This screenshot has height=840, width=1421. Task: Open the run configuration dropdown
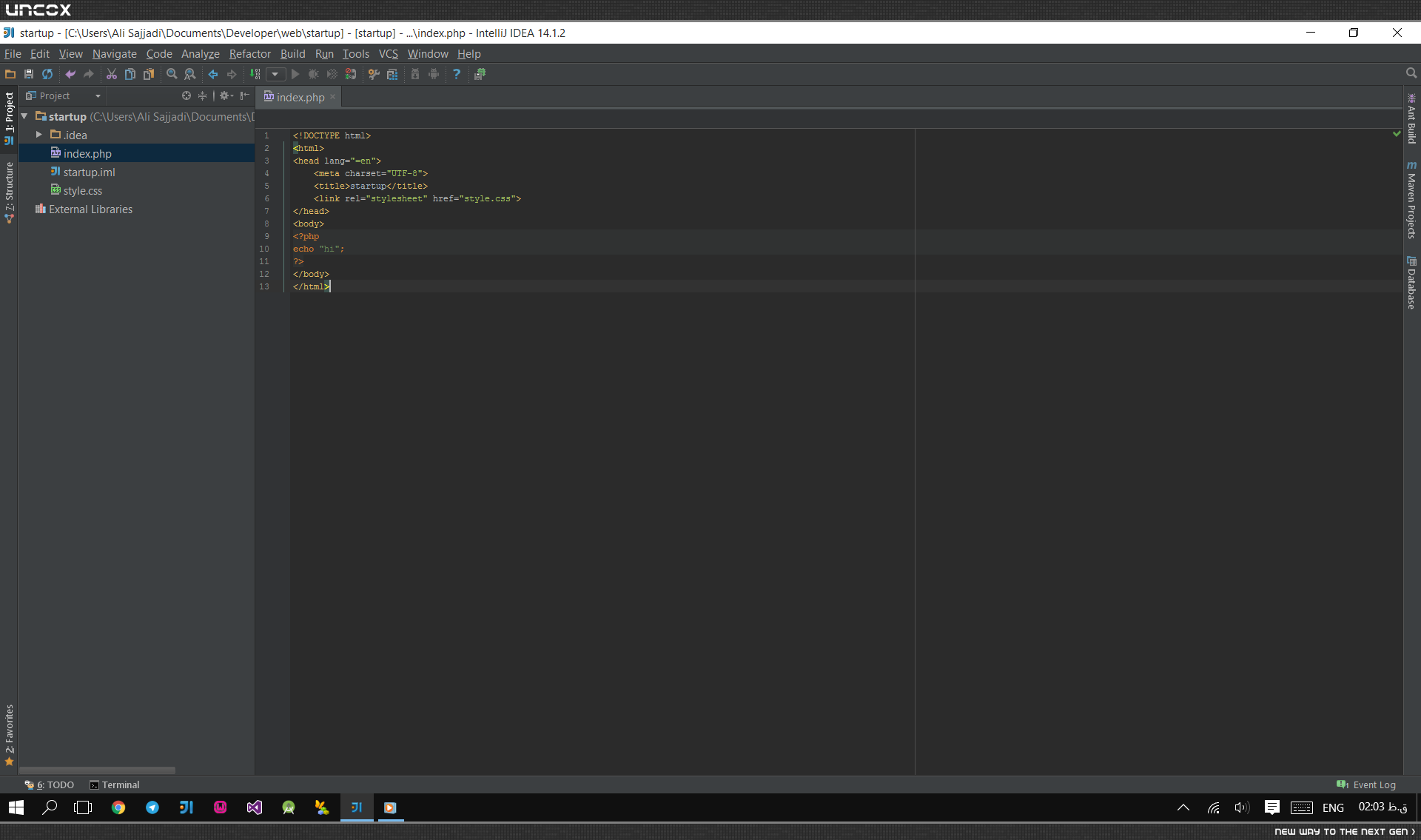click(275, 74)
